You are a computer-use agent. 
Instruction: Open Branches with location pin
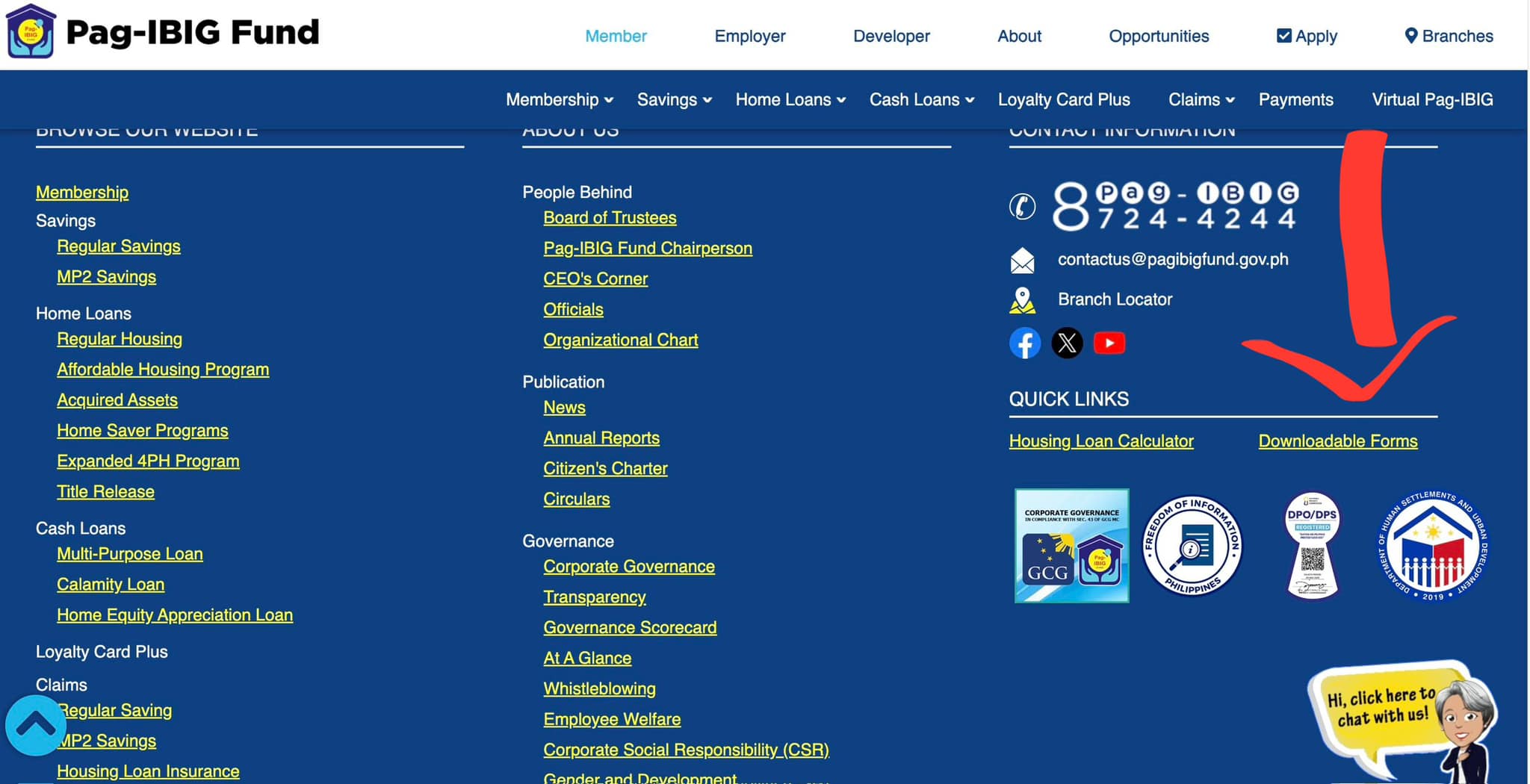1449,36
